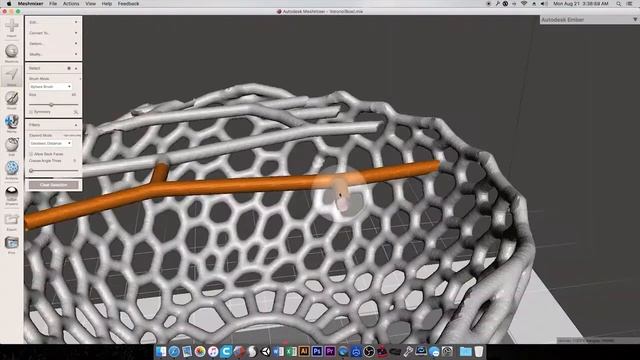This screenshot has height=360, width=640.
Task: Open the Geodesic Distance expand mode dropdown
Action: 50,143
